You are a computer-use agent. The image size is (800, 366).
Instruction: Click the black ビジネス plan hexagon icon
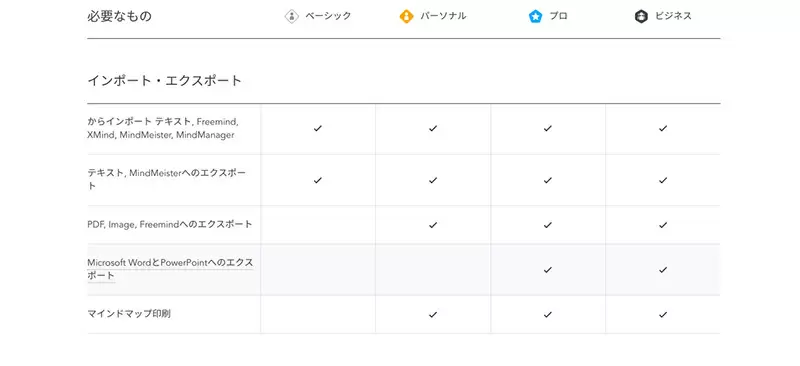tap(641, 17)
